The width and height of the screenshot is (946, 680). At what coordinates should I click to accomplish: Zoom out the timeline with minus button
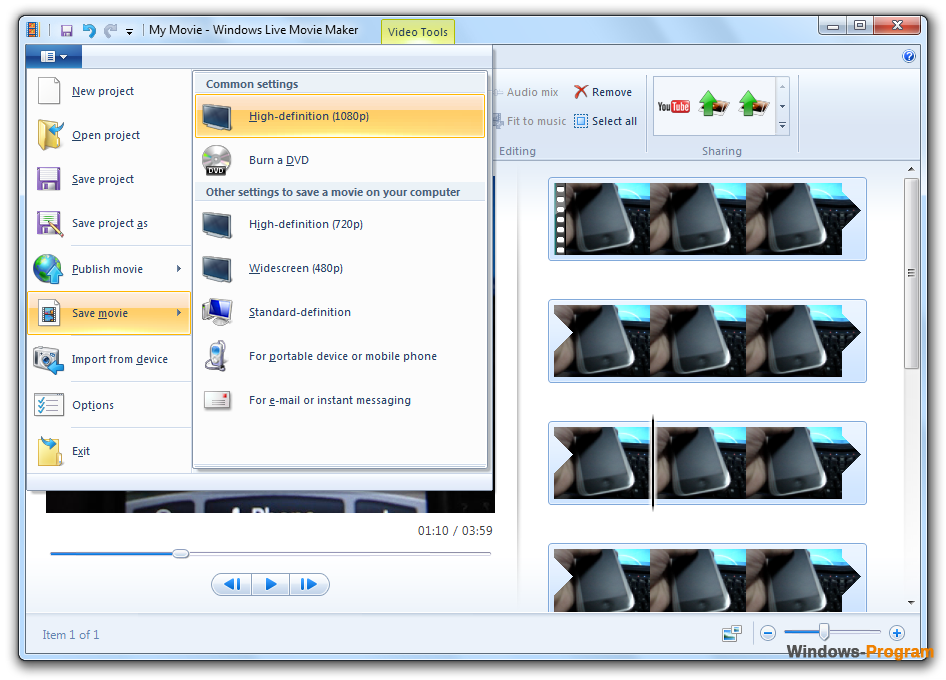click(x=768, y=633)
